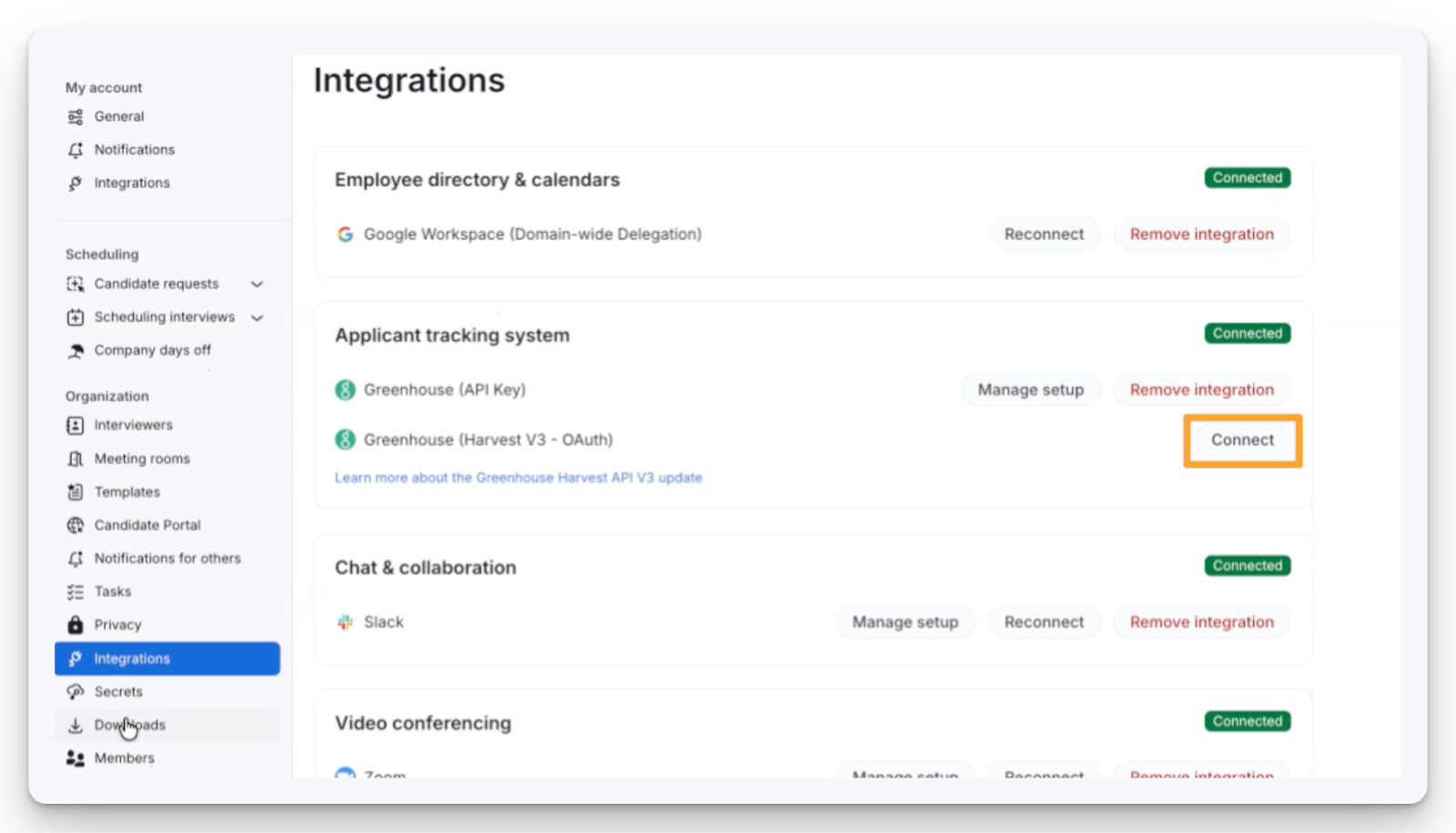The width and height of the screenshot is (1456, 833).
Task: Expand the Scheduling interviews chevron
Action: tap(257, 318)
